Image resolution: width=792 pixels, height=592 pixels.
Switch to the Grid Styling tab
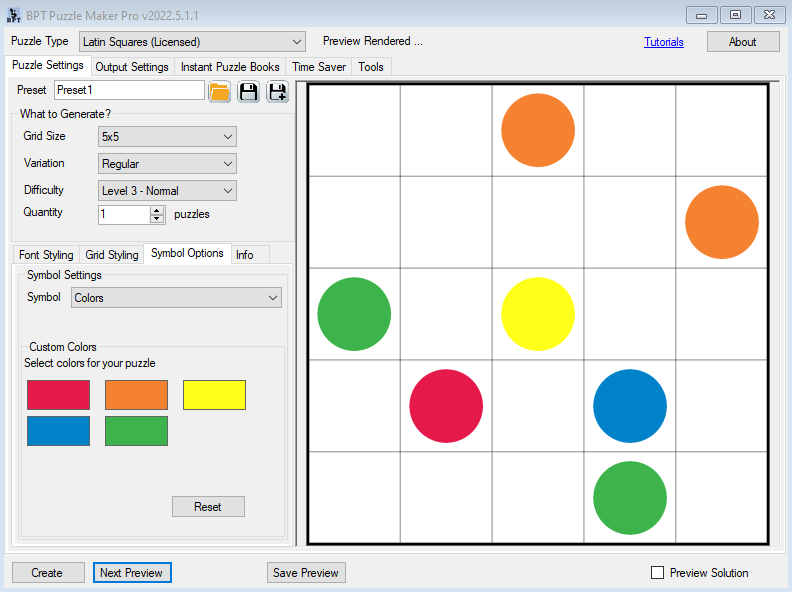tap(112, 255)
